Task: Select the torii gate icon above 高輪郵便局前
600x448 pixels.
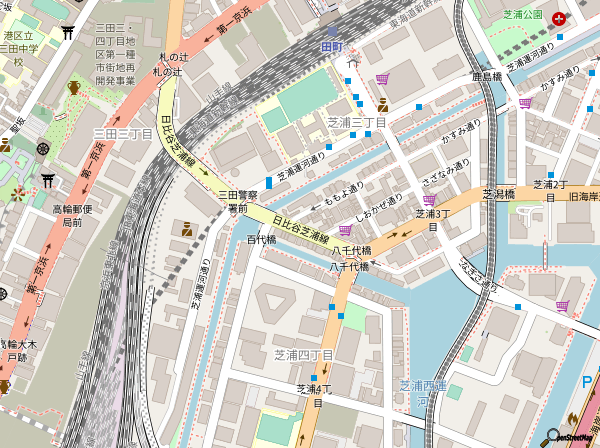Action: pos(47,181)
